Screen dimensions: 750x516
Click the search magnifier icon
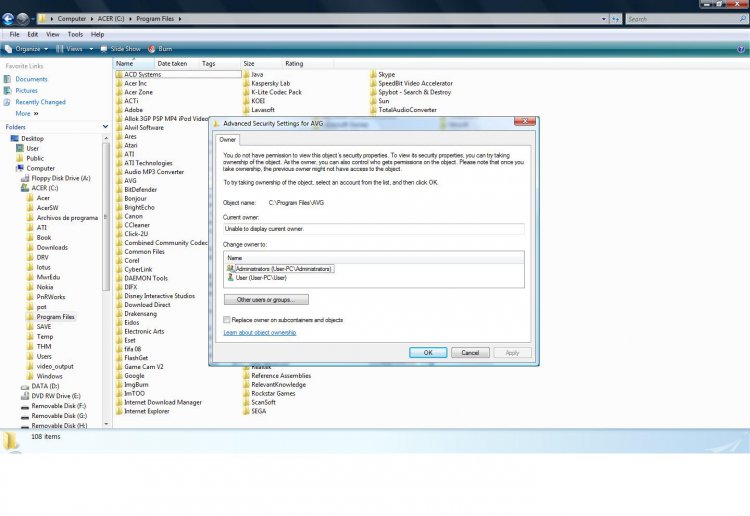tap(743, 19)
